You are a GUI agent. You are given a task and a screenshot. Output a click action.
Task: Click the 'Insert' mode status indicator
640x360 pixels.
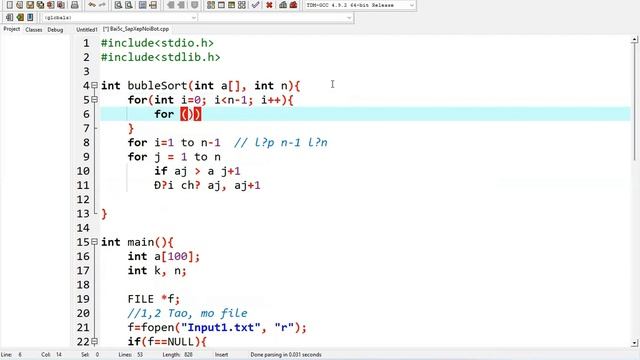click(222, 355)
